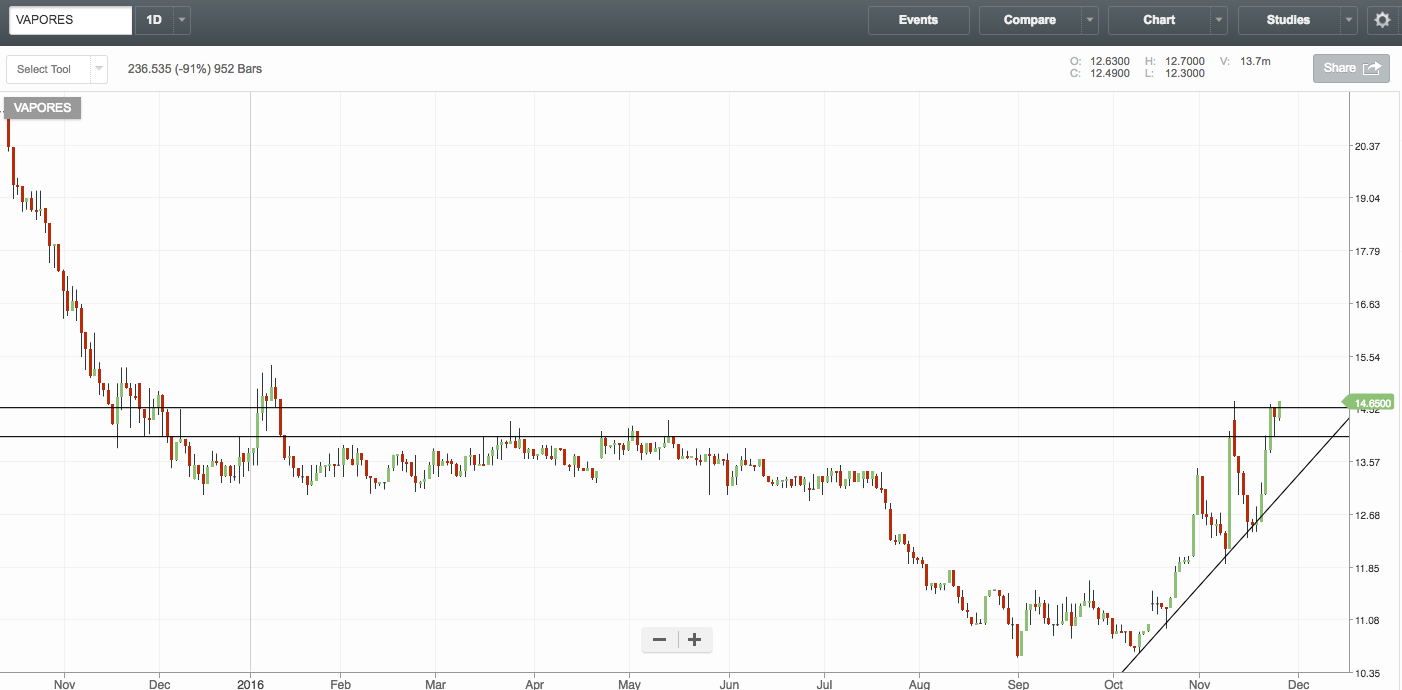
Task: Click the Compare button
Action: coord(1029,20)
